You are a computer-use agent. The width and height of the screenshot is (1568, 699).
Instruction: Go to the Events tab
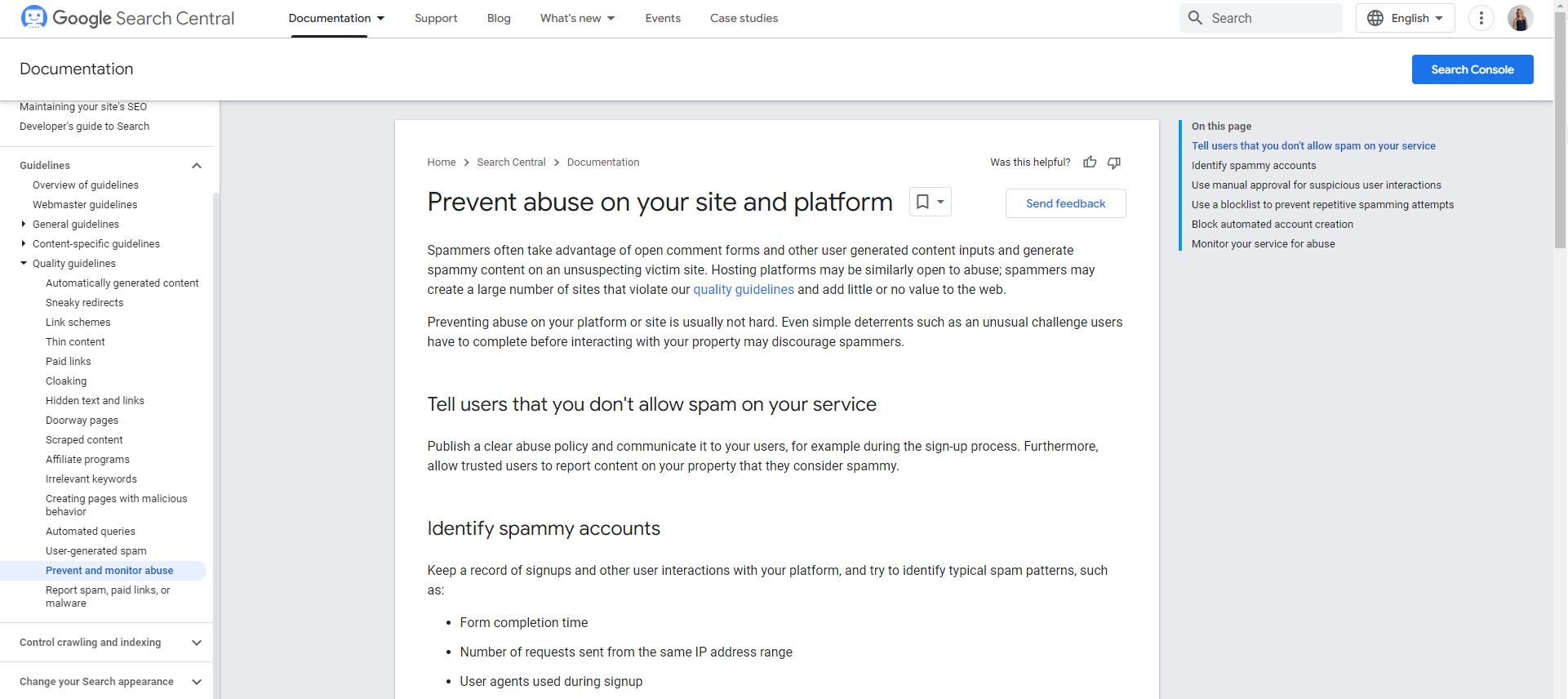click(663, 18)
